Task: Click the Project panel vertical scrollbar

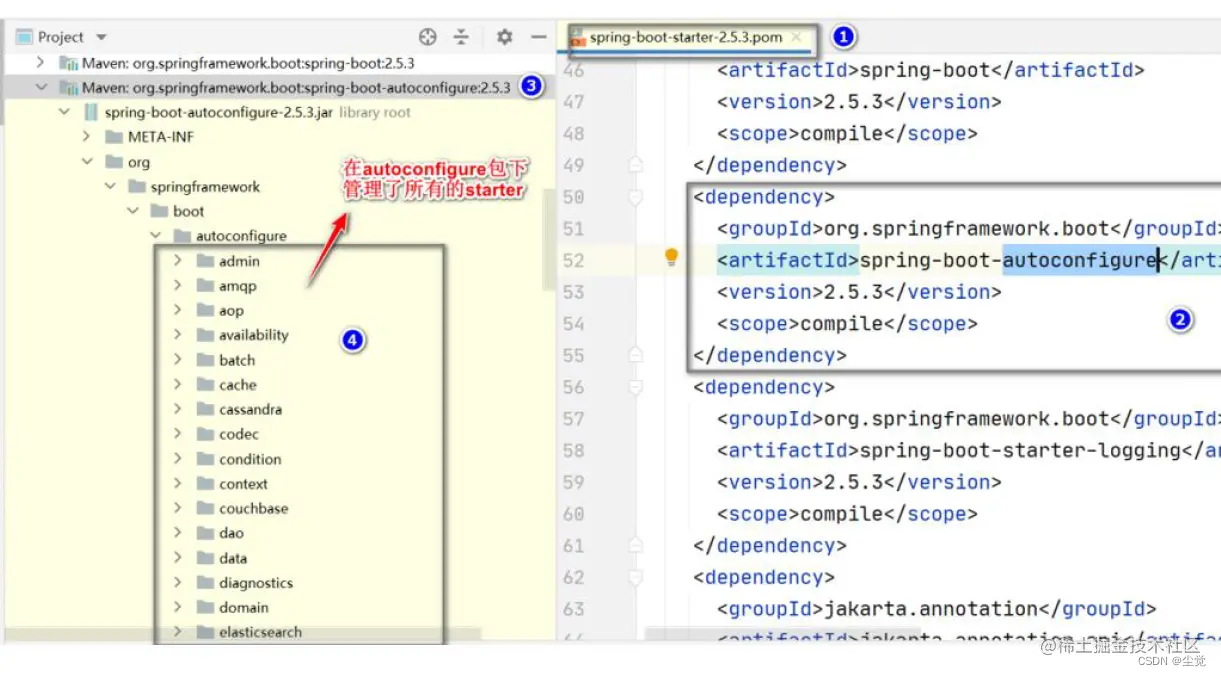Action: (549, 240)
